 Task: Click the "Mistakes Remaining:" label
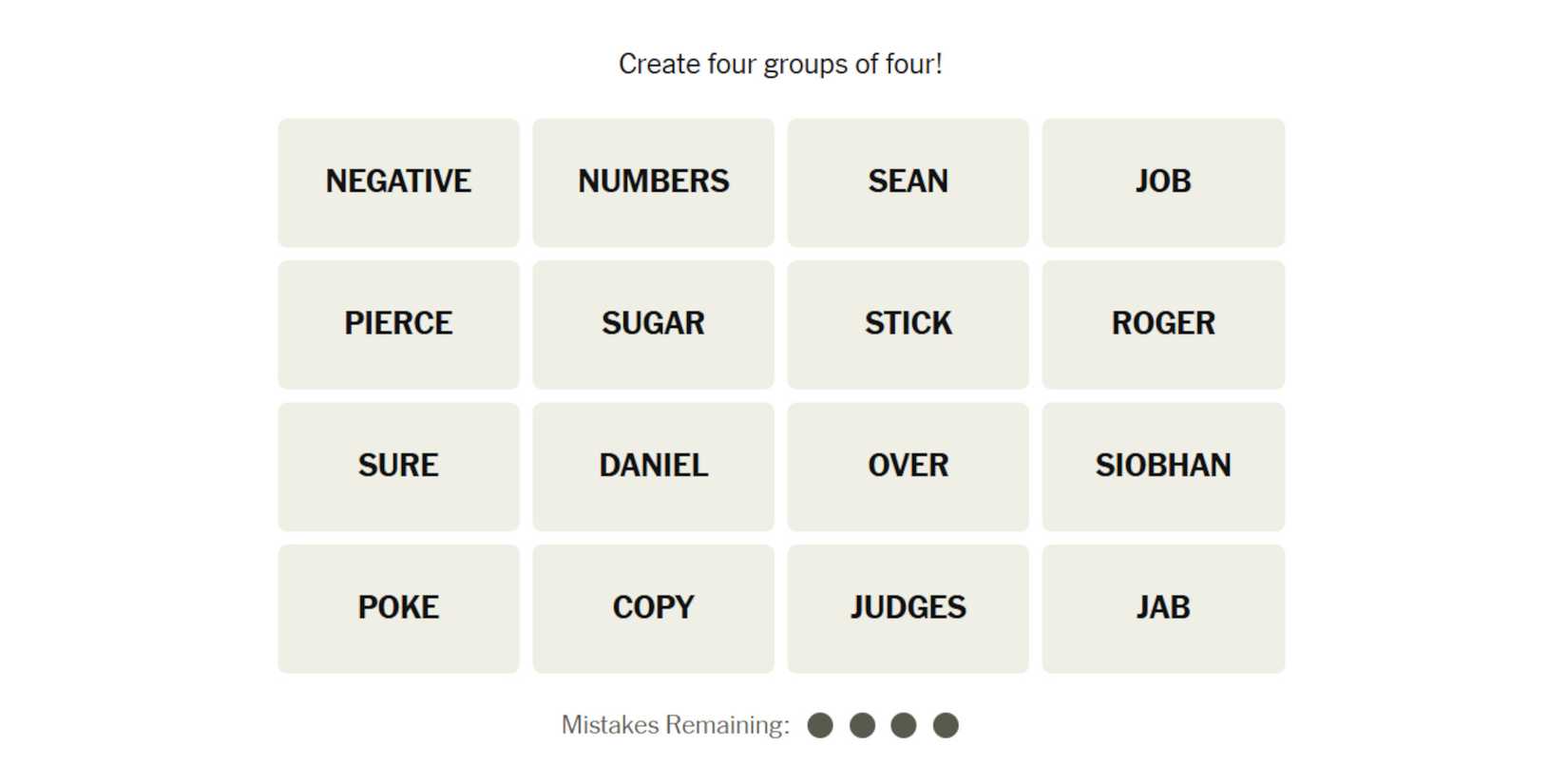tap(675, 726)
